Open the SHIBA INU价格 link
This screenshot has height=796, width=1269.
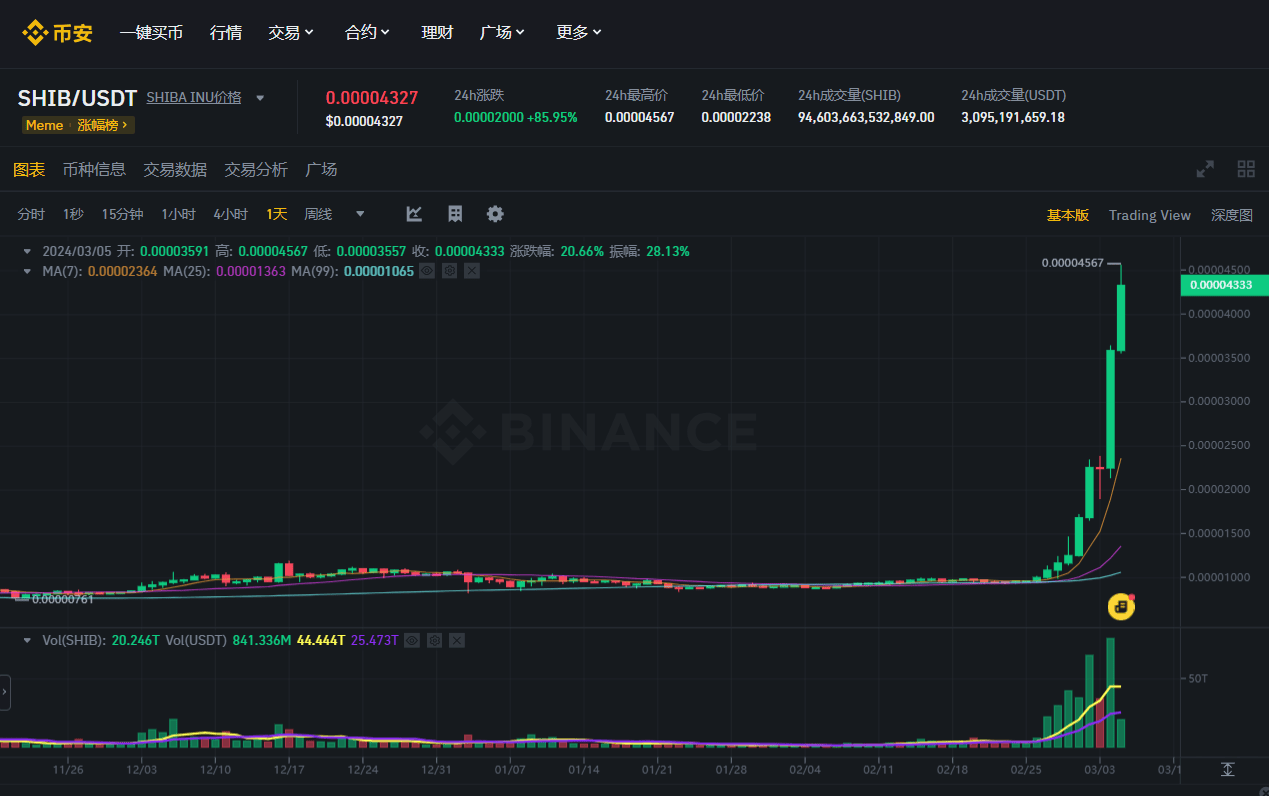pyautogui.click(x=194, y=97)
